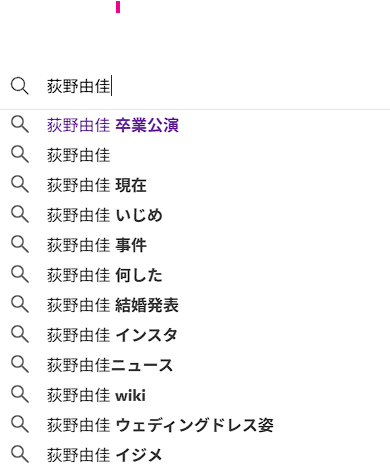The image size is (390, 472).
Task: Click magnifier icon beside ニュース suggestion
Action: click(x=20, y=365)
